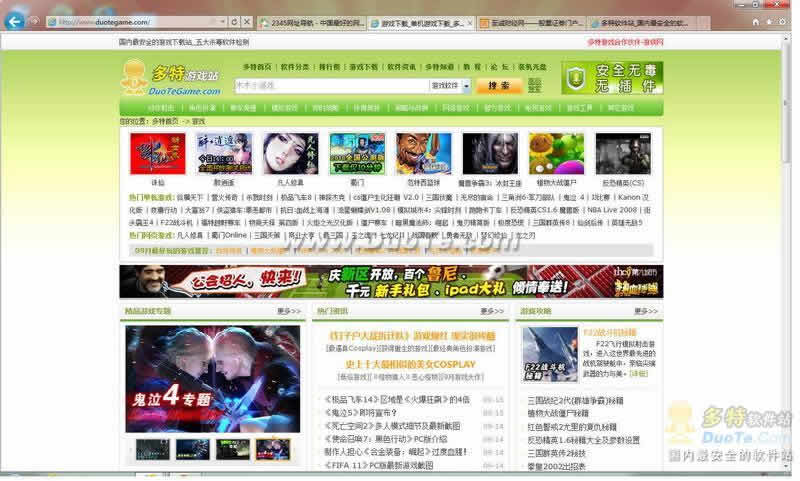800x481 pixels.
Task: Switch to the 2345网址导航 browser tab
Action: coord(312,21)
